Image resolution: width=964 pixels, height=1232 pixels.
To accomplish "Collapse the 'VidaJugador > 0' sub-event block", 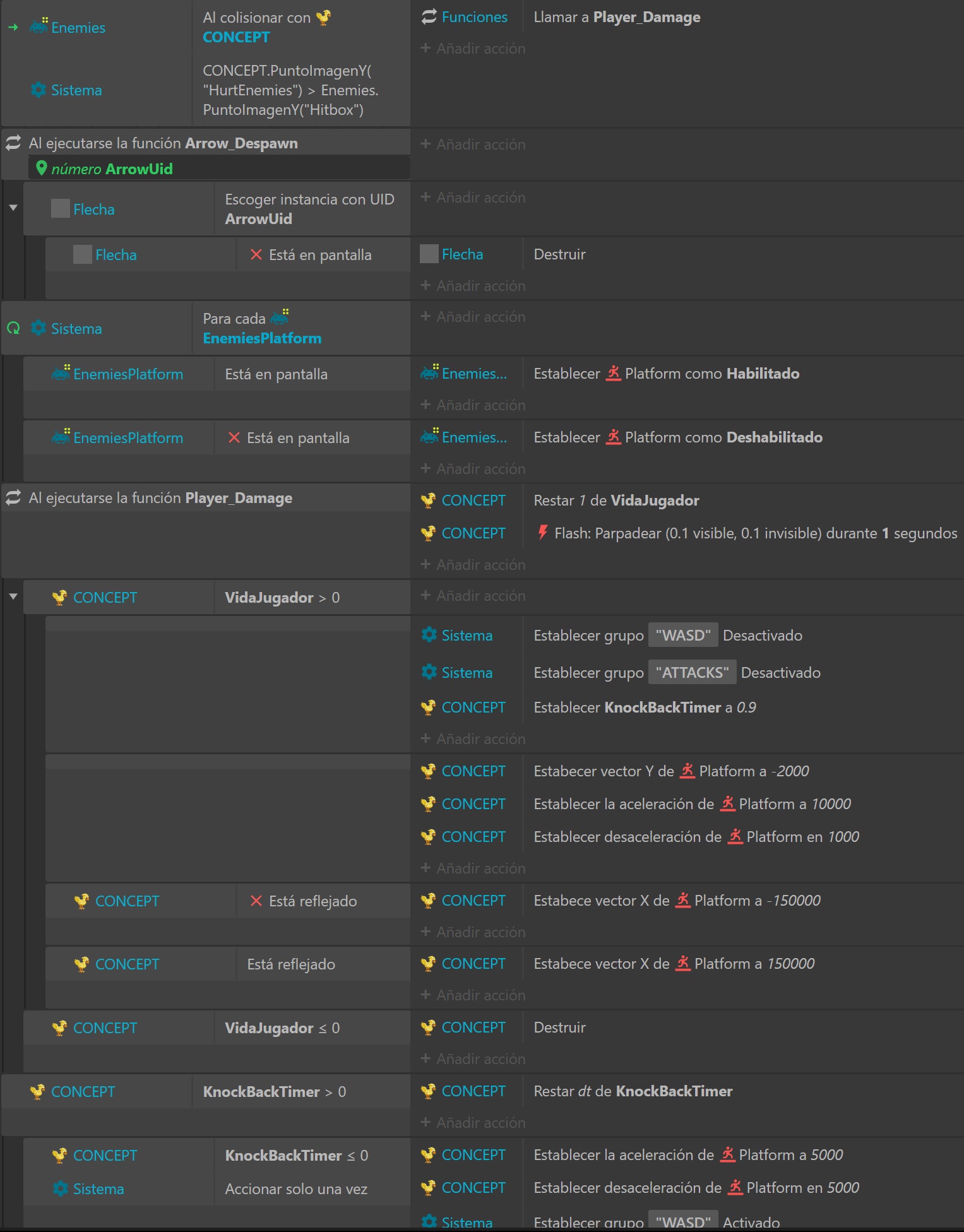I will coord(13,596).
